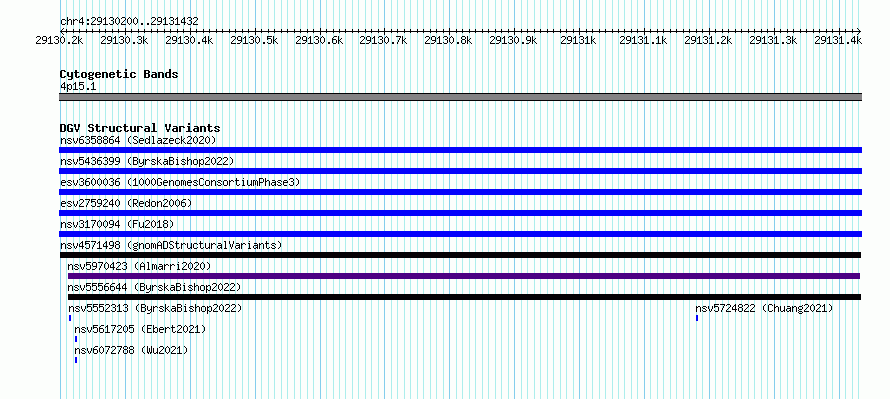Click the 29130.5k ruler tick label

click(x=254, y=40)
